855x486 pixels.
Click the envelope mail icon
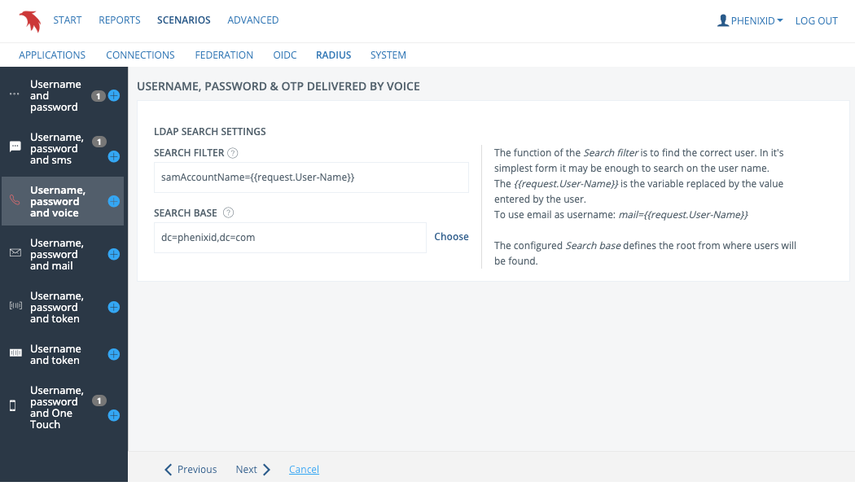15,253
